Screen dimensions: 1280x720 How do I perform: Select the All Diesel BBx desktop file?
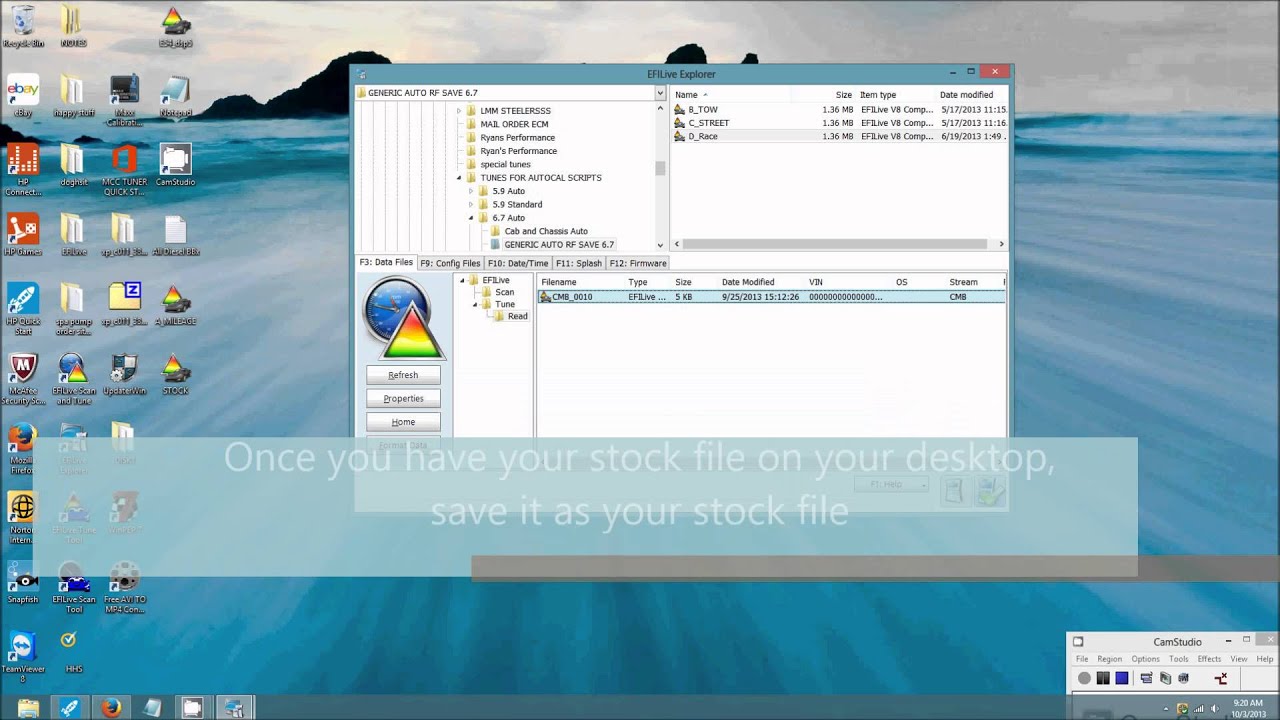click(175, 234)
